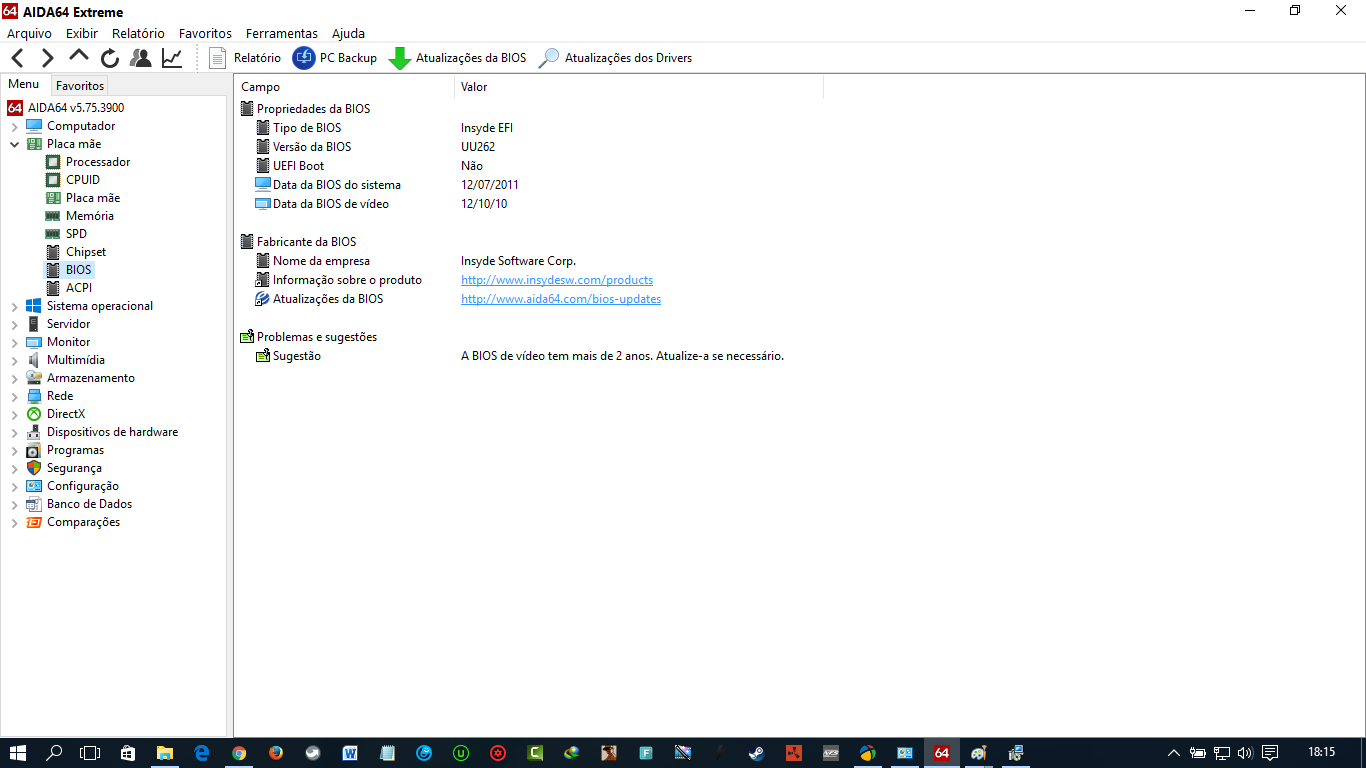Select the Processador item icon
The height and width of the screenshot is (768, 1366).
click(53, 162)
